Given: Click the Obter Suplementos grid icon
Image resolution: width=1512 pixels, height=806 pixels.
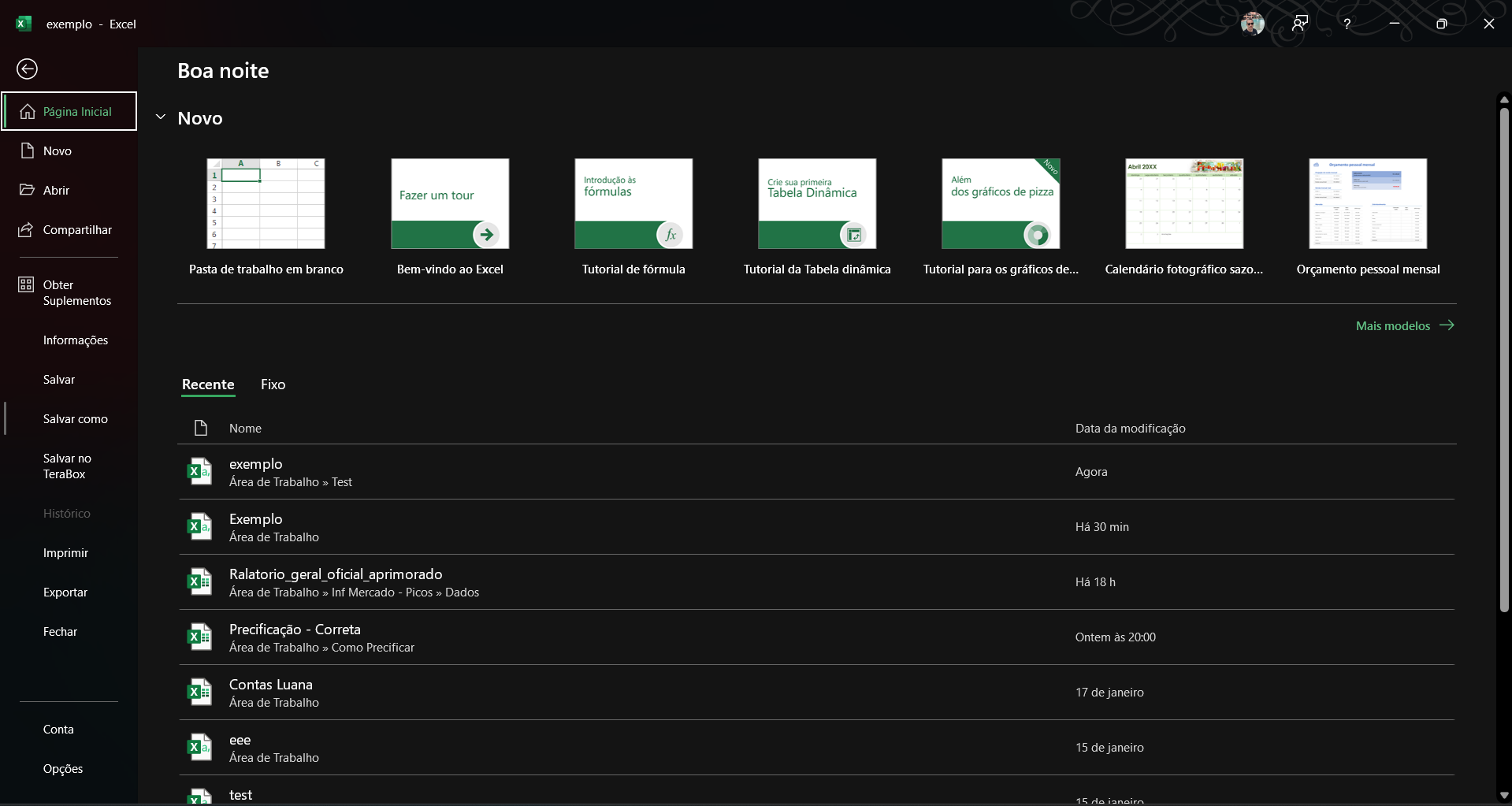Looking at the screenshot, I should coord(27,284).
